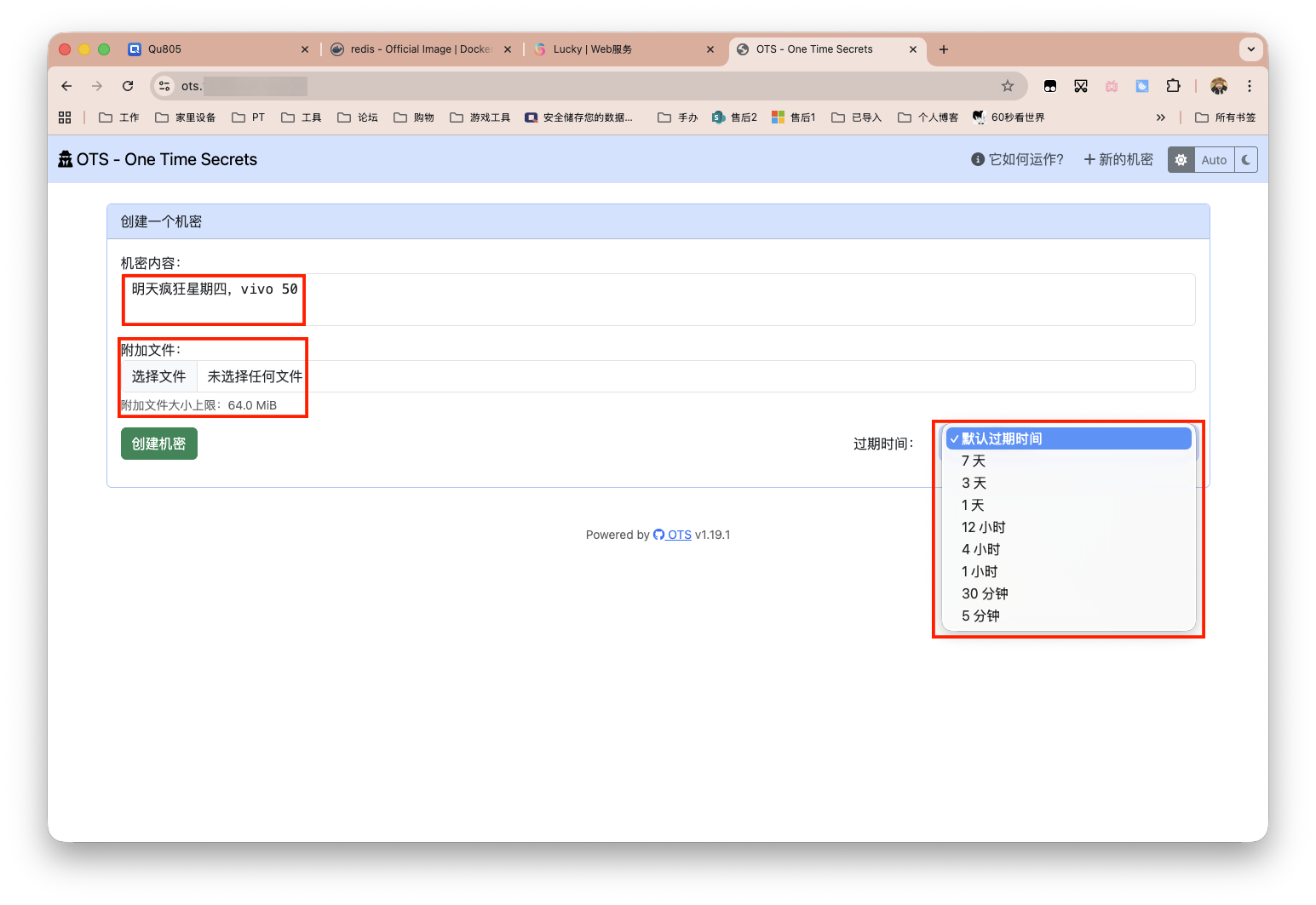Choose 30 分钟 from expiry list
Image resolution: width=1316 pixels, height=905 pixels.
[985, 593]
